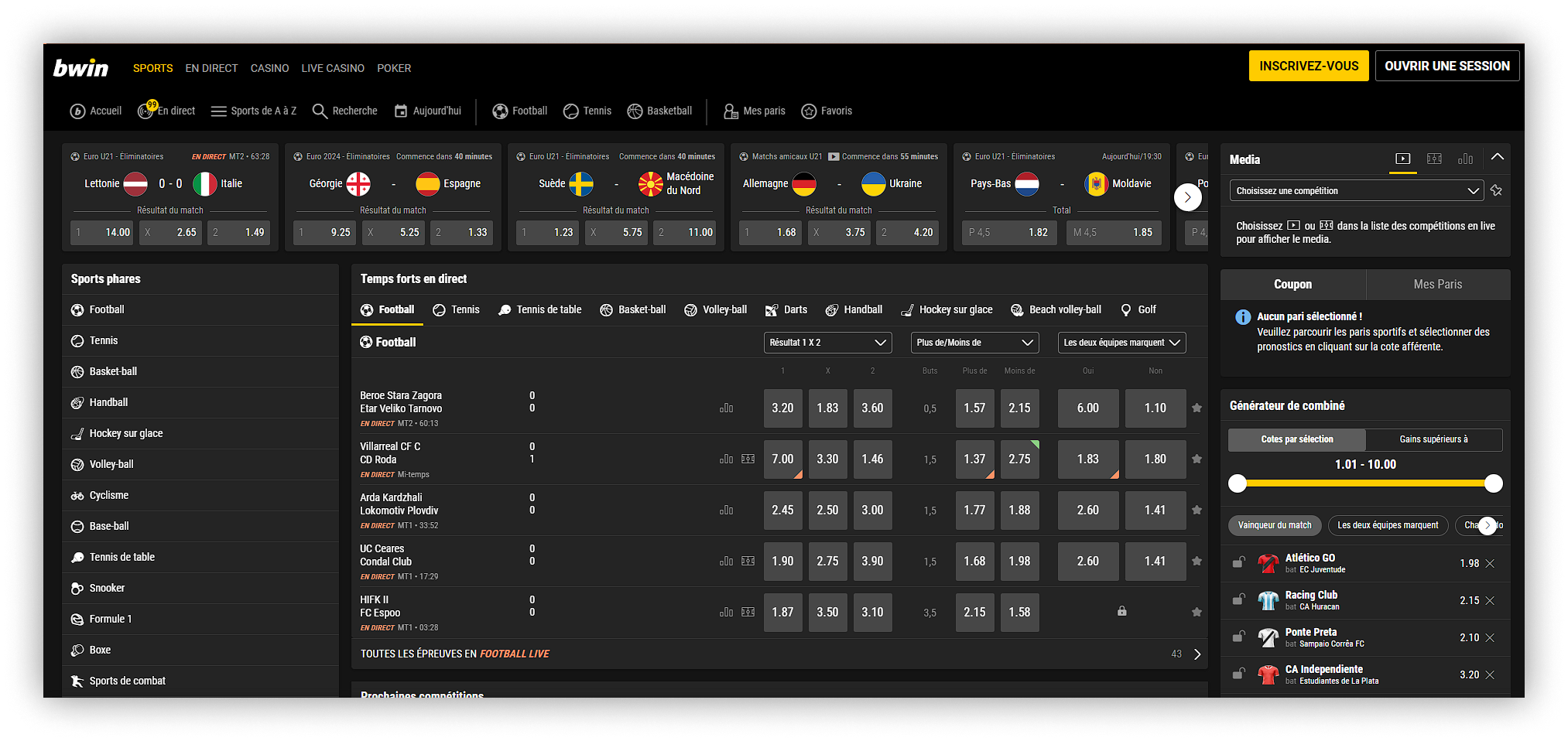The width and height of the screenshot is (1568, 741).
Task: Select the video media icon in Media panel
Action: click(x=1402, y=159)
